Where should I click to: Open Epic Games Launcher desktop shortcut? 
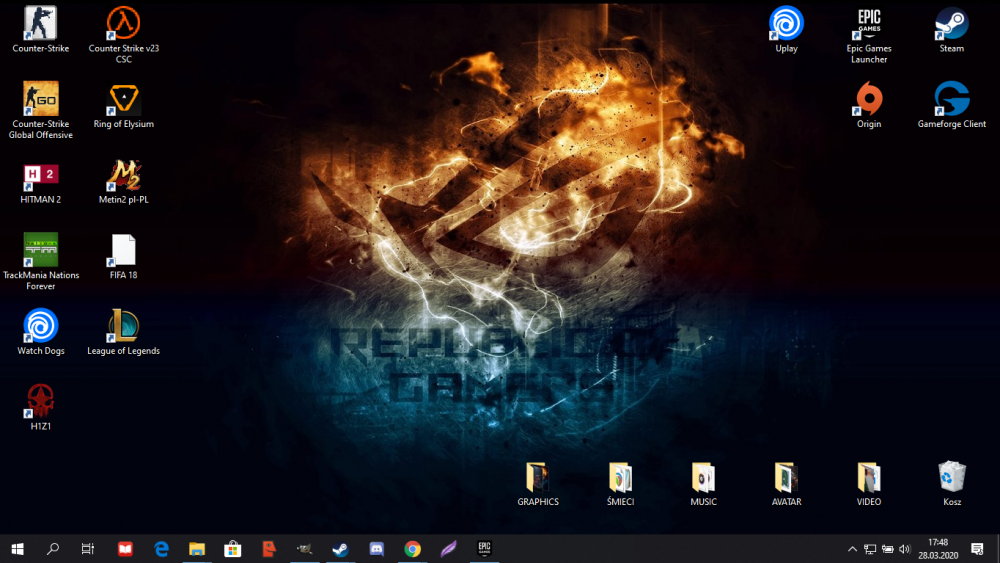(x=869, y=34)
